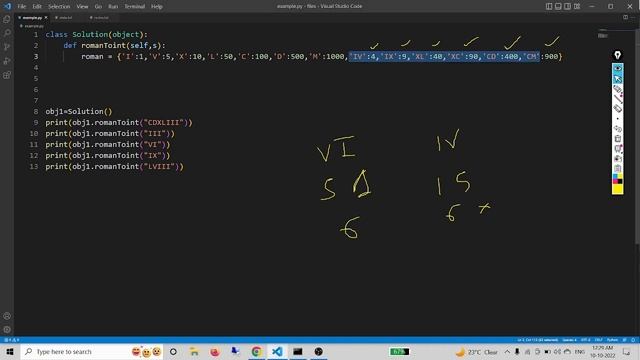
Task: Click the text 'obj1=Solution()'
Action: click(78, 111)
